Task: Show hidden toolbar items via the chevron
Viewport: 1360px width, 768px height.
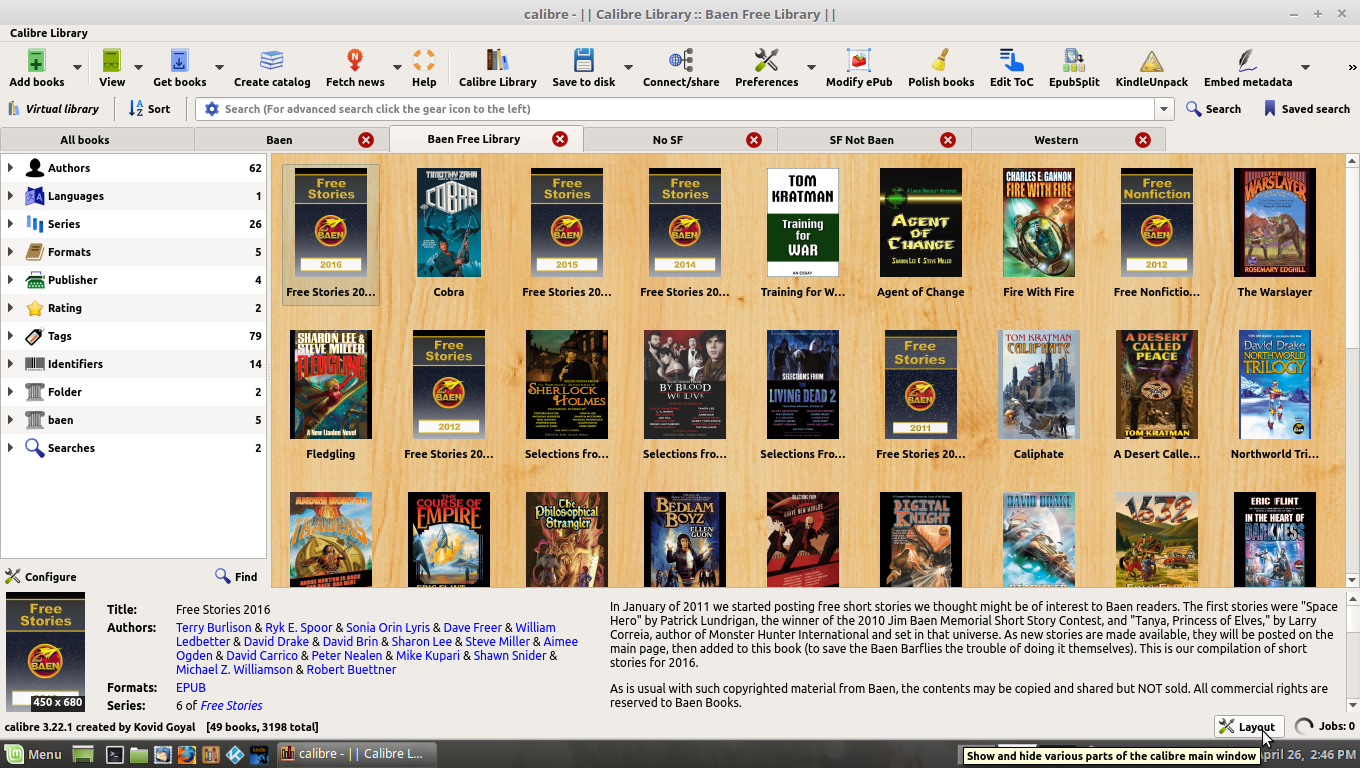Action: [x=1352, y=68]
